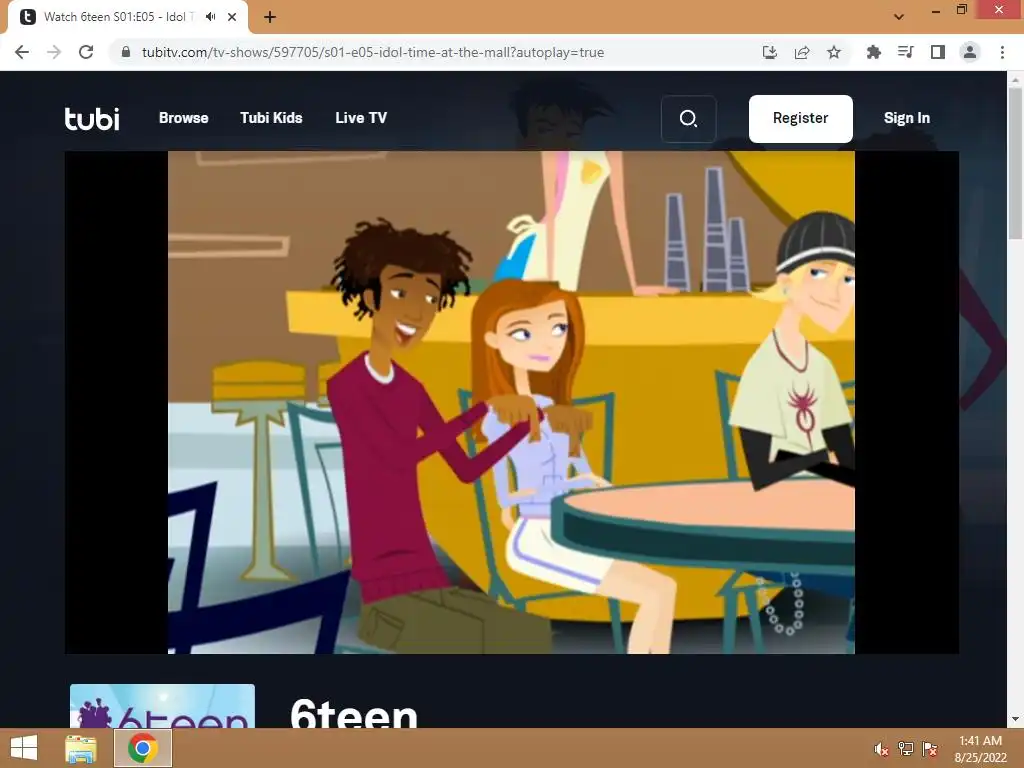Bookmark this page with star
The image size is (1024, 768).
pos(834,52)
